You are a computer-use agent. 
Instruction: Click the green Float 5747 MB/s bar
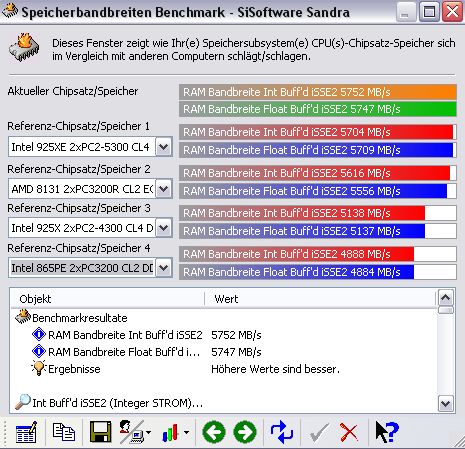point(318,109)
